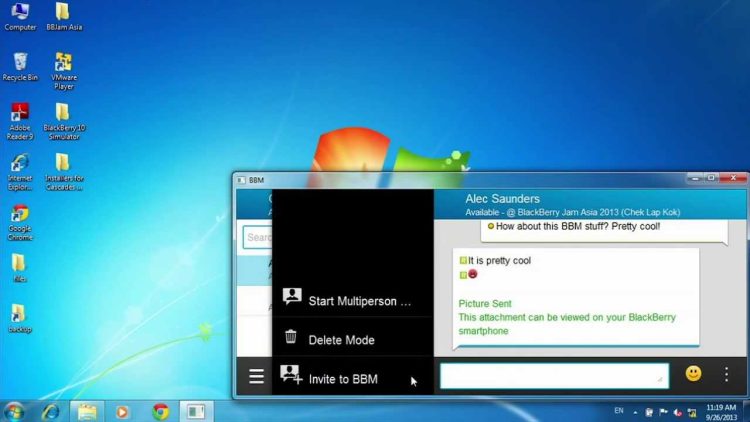
Task: Minimize the BBM window
Action: (695, 178)
